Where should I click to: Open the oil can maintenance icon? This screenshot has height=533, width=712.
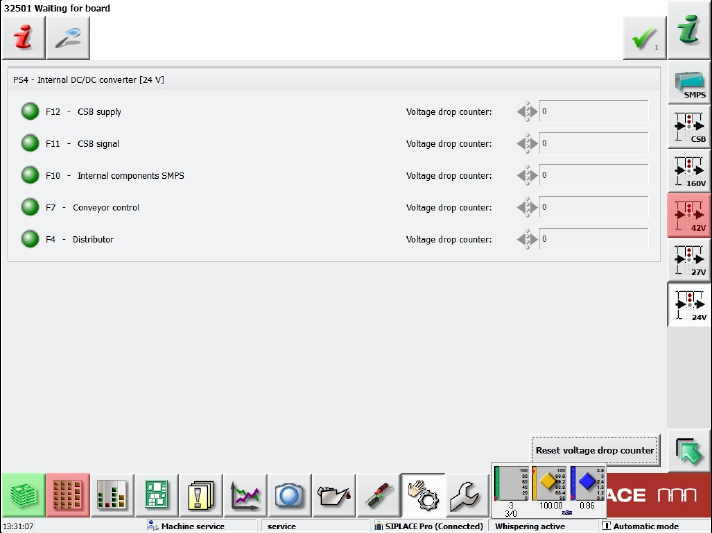[334, 495]
